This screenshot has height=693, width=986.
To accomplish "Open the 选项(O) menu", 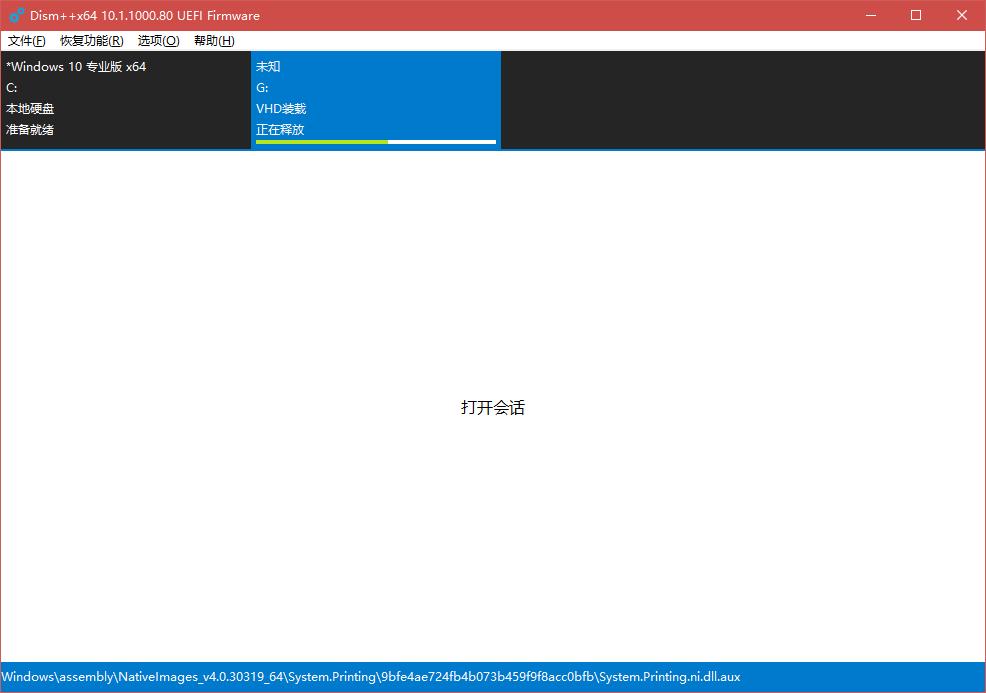I will click(x=158, y=41).
